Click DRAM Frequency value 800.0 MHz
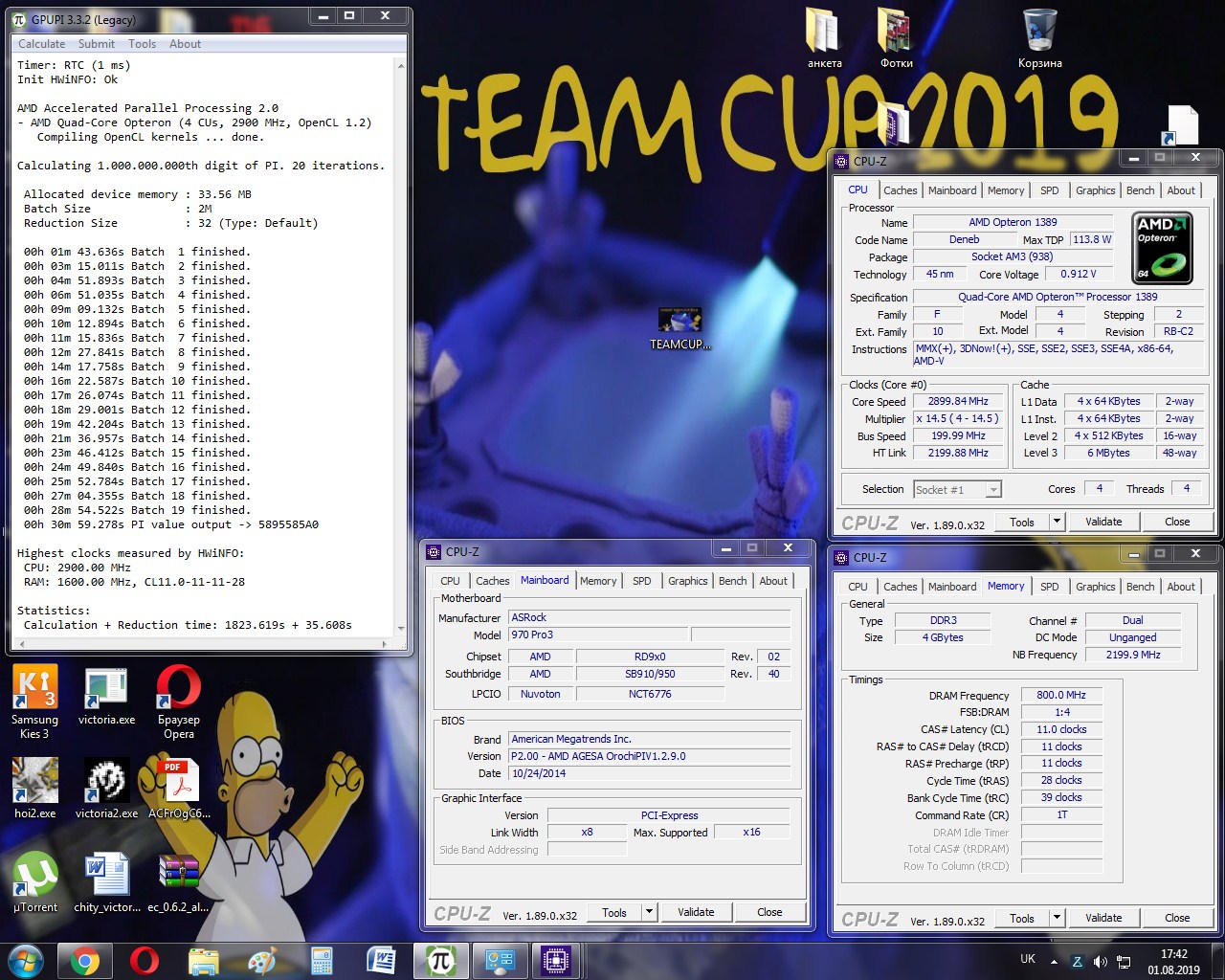 (x=1061, y=695)
